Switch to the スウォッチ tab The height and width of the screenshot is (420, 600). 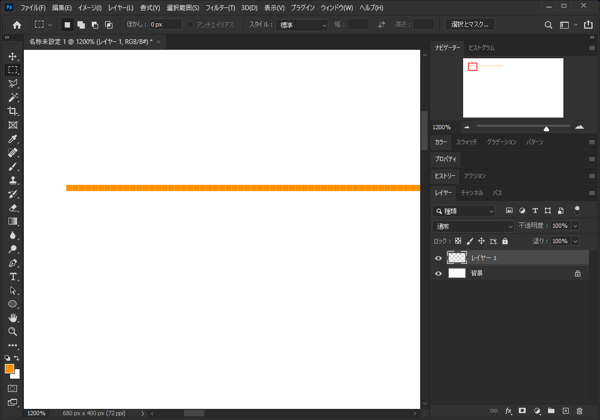(x=466, y=142)
